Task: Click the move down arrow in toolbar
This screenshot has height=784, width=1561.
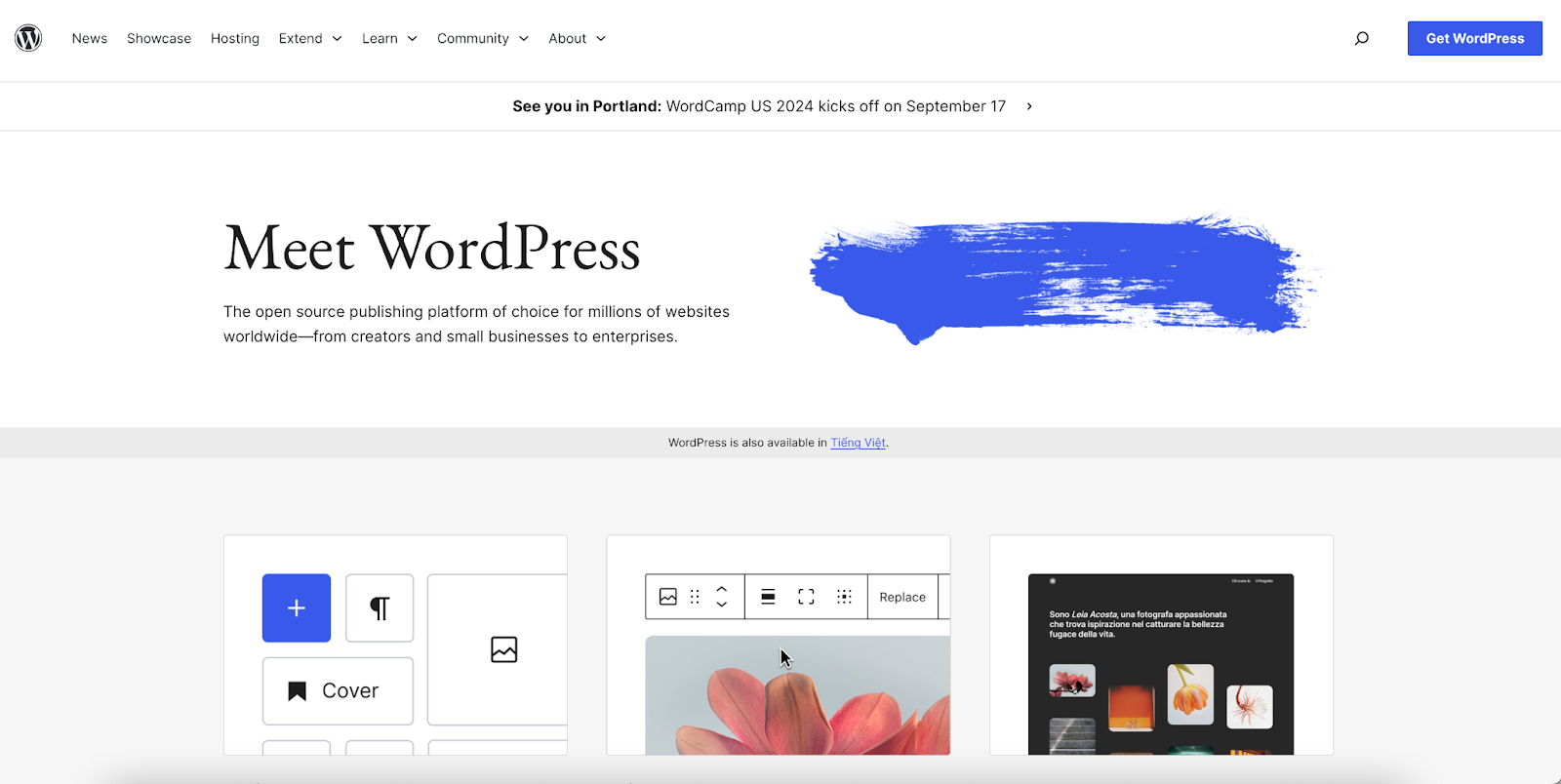Action: (x=722, y=605)
